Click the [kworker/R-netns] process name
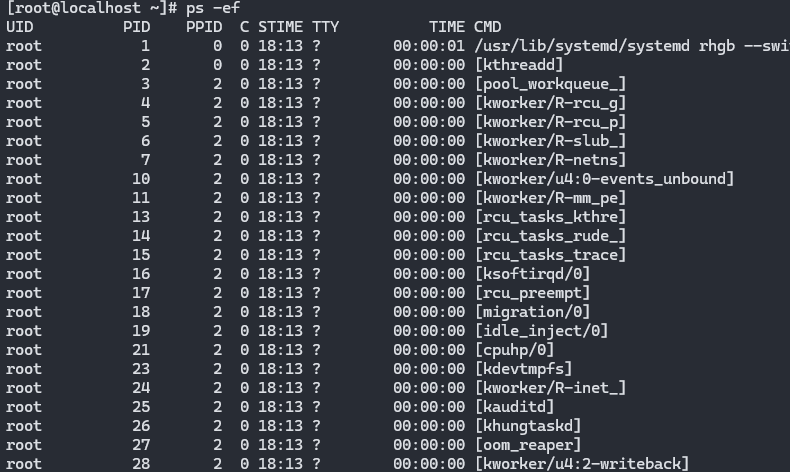This screenshot has width=790, height=472. pyautogui.click(x=550, y=160)
